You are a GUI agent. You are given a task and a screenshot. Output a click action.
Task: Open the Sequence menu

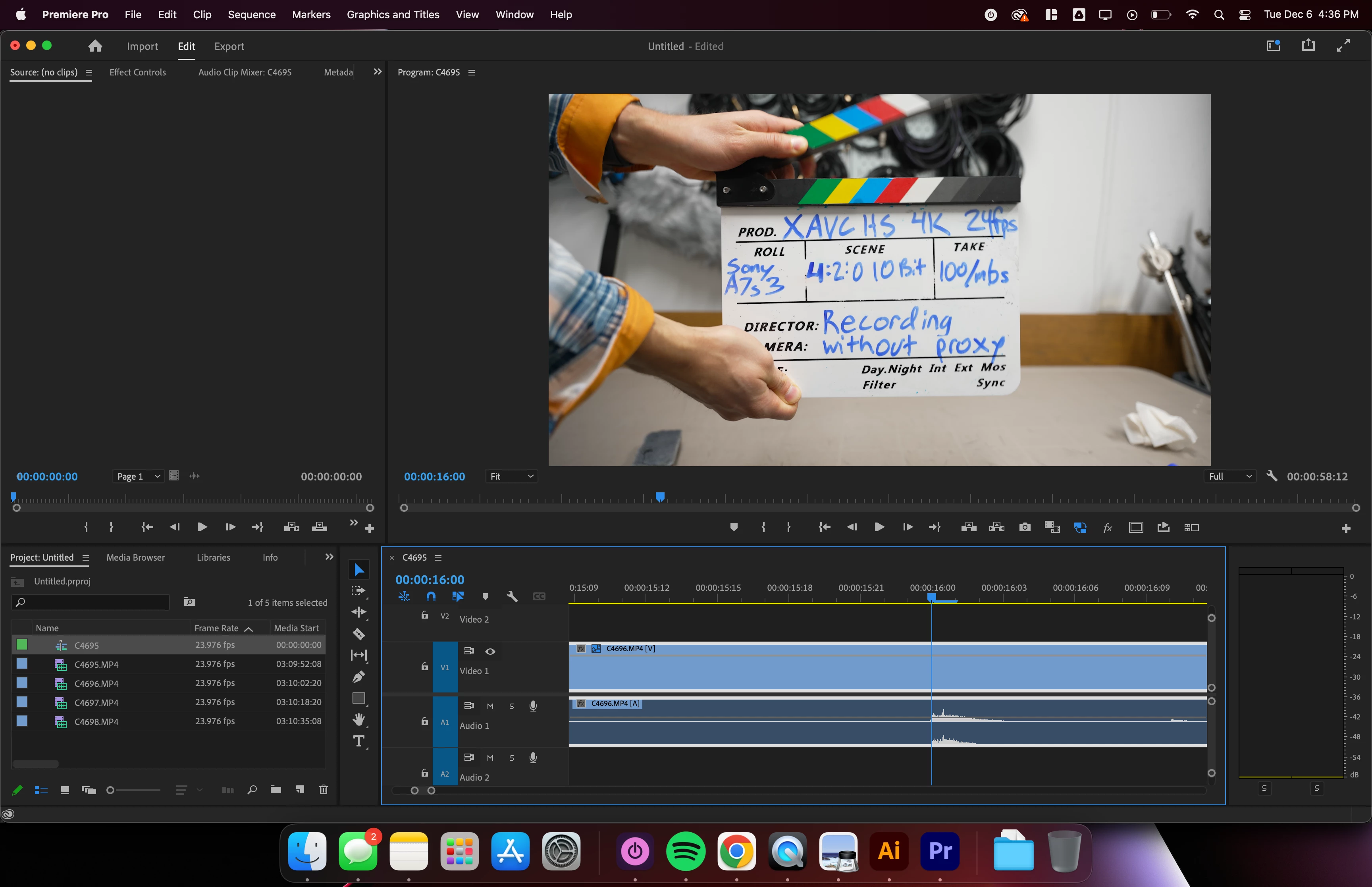(252, 14)
